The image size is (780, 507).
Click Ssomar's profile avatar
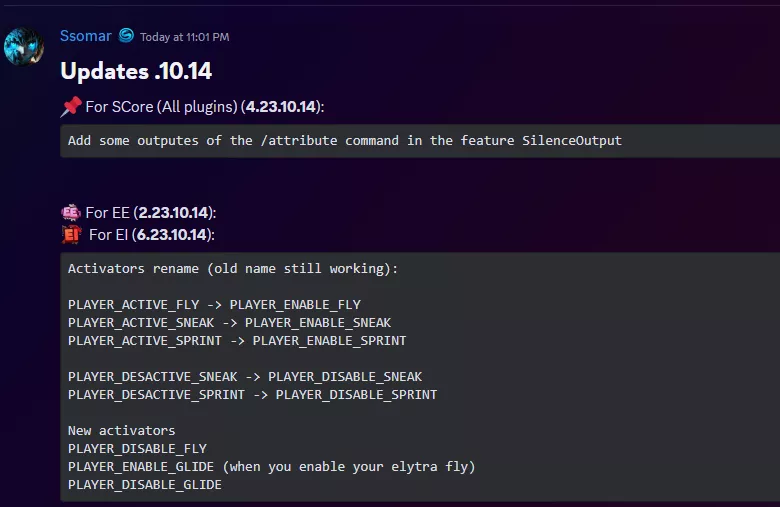click(23, 47)
